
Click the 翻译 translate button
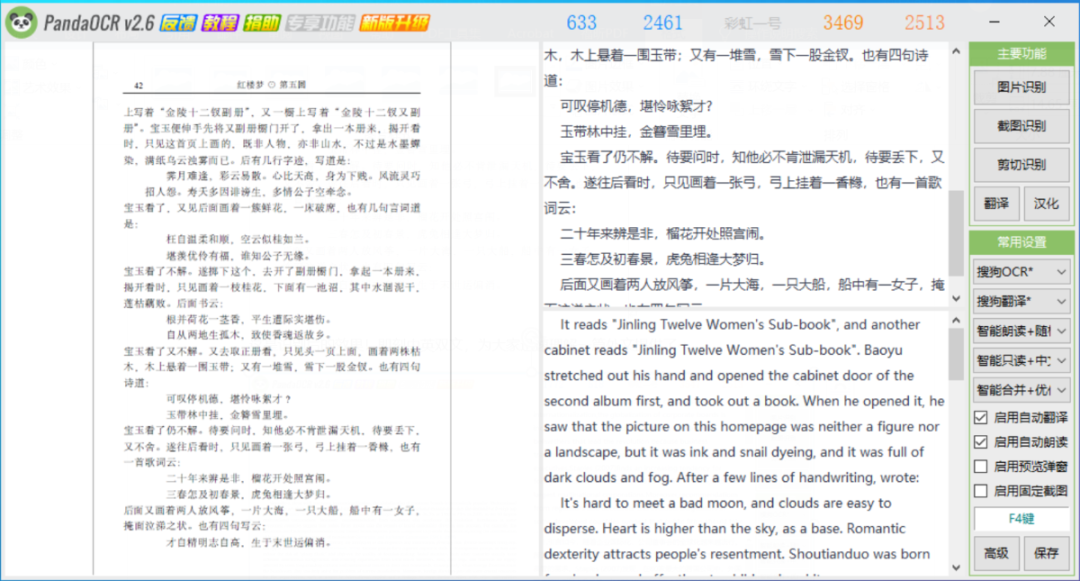996,204
